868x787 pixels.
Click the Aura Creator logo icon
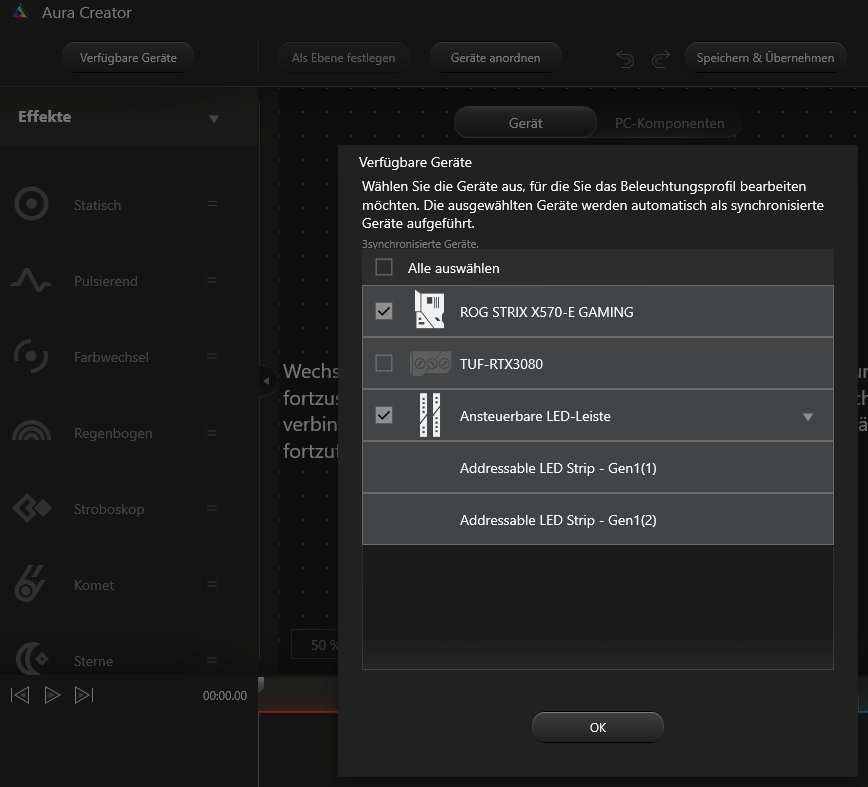[20, 12]
